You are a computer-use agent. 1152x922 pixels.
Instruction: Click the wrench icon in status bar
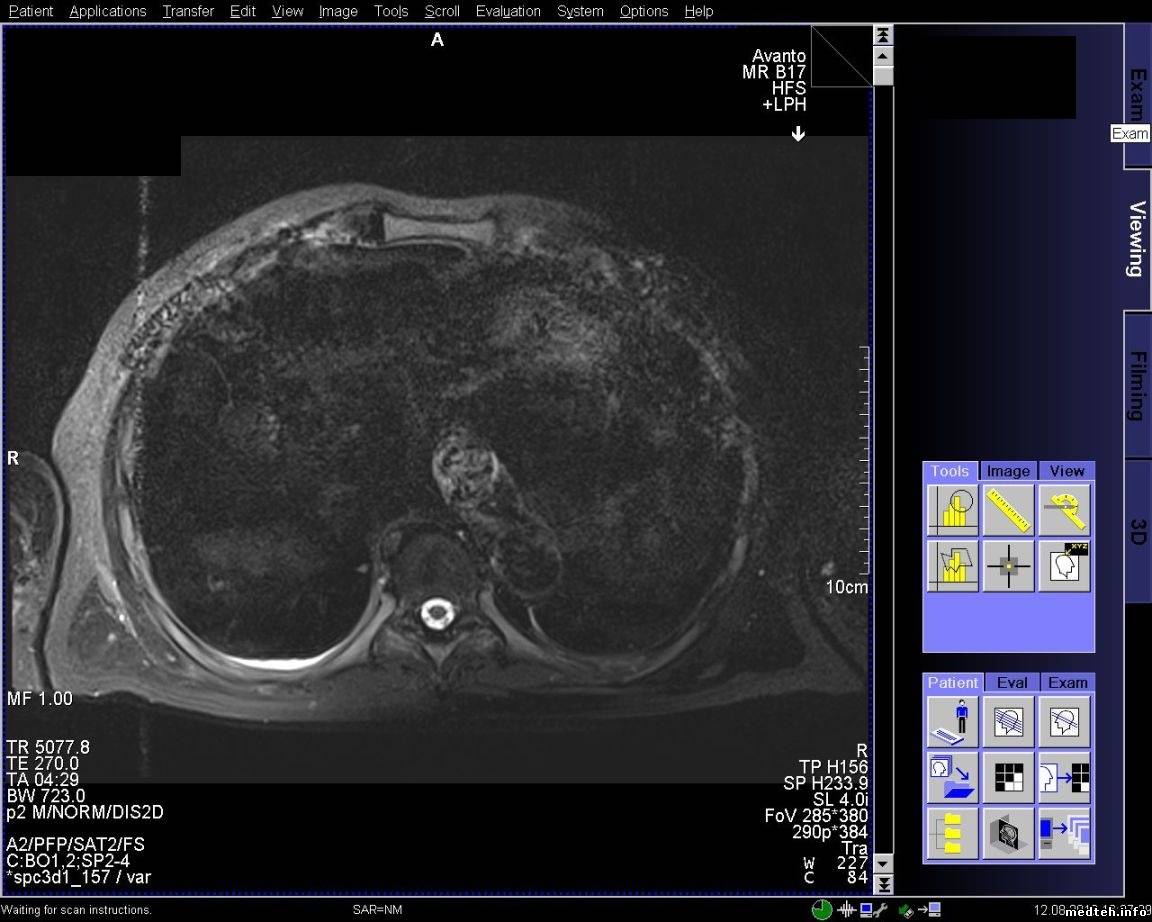tap(880, 910)
